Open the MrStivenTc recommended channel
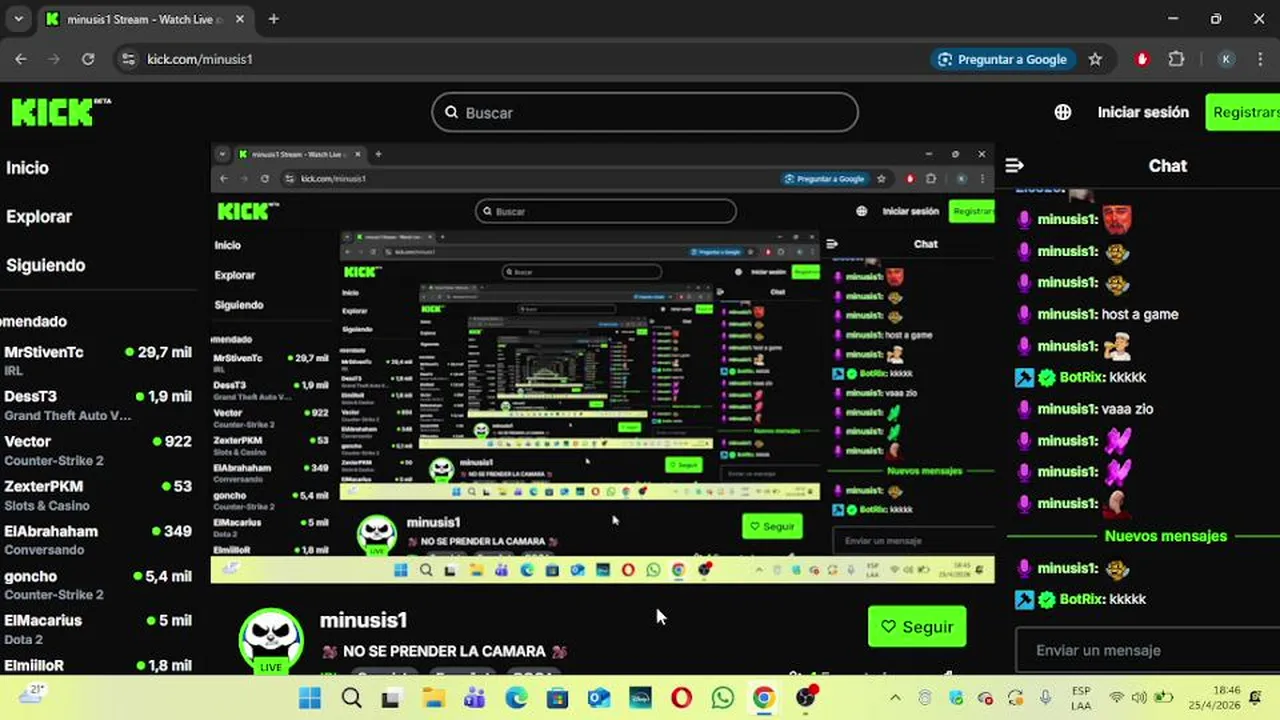The image size is (1280, 720). (98, 360)
